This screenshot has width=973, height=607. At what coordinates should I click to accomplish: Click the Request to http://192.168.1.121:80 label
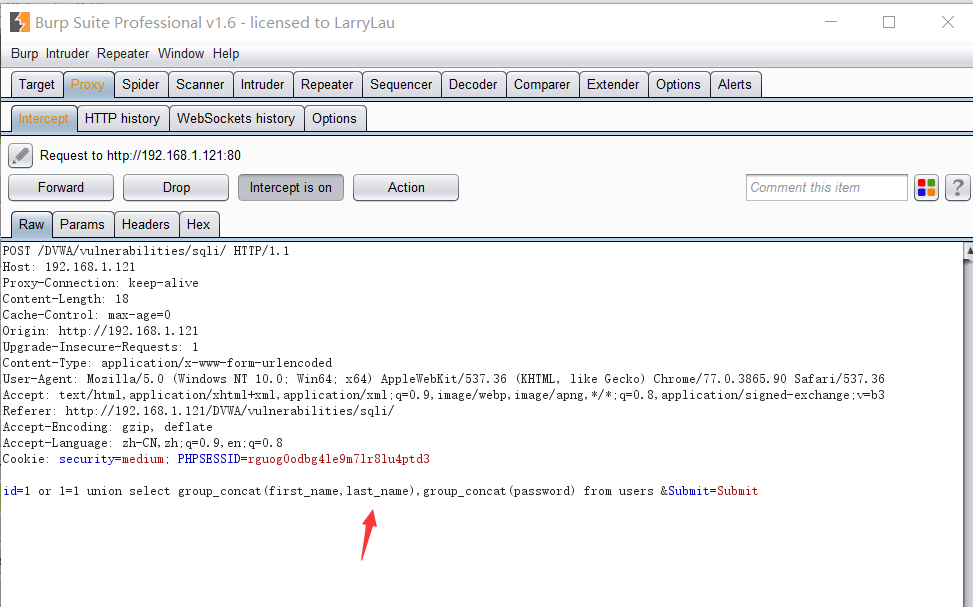point(140,155)
